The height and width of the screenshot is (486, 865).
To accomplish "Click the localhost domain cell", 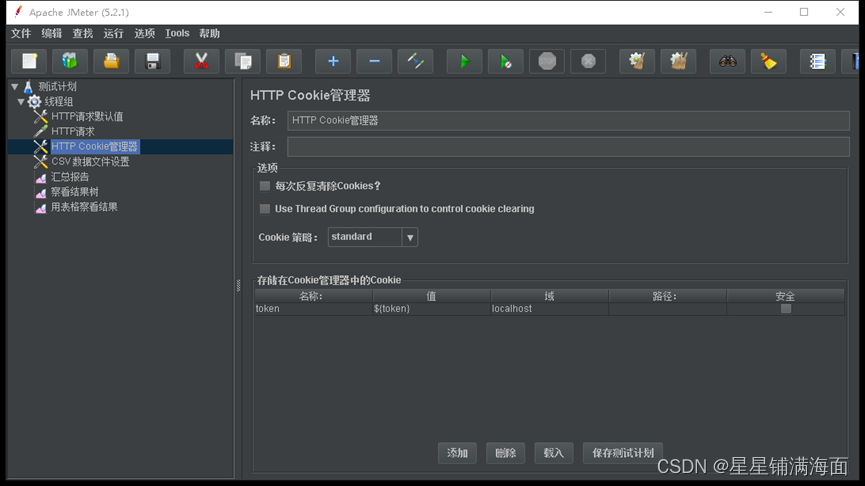I will (549, 309).
